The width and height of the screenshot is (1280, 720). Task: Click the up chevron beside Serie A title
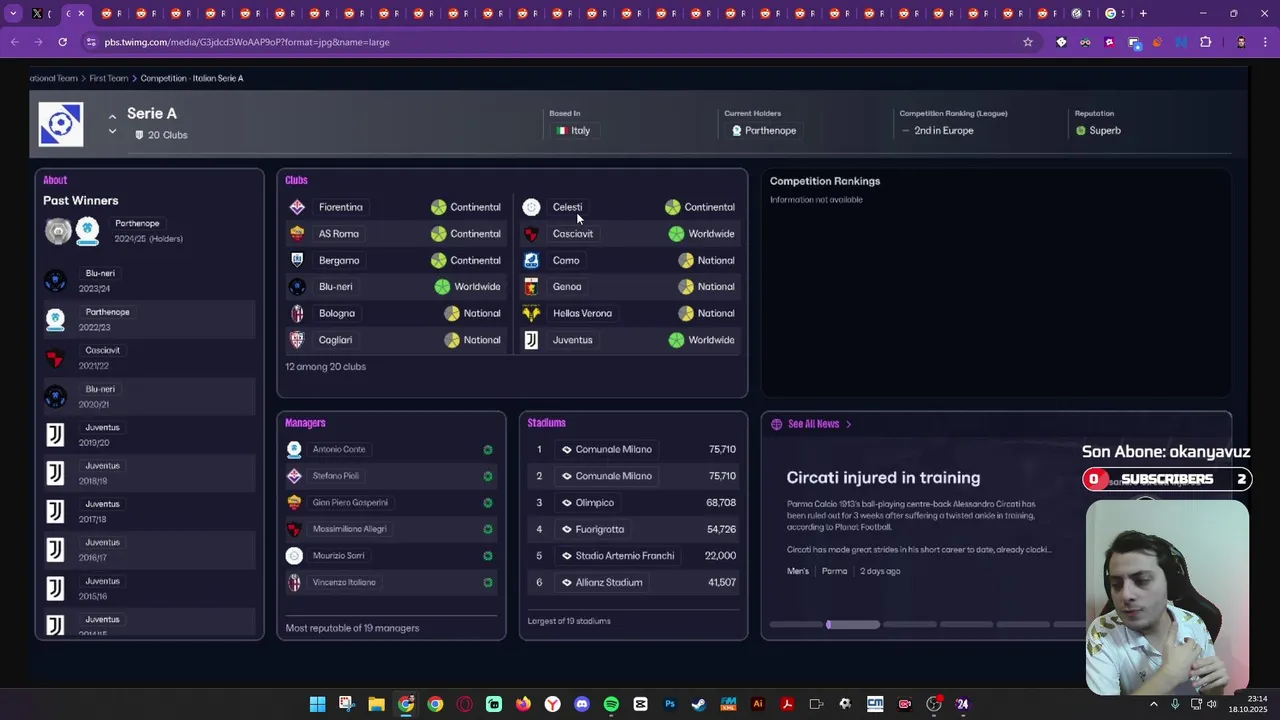[112, 117]
